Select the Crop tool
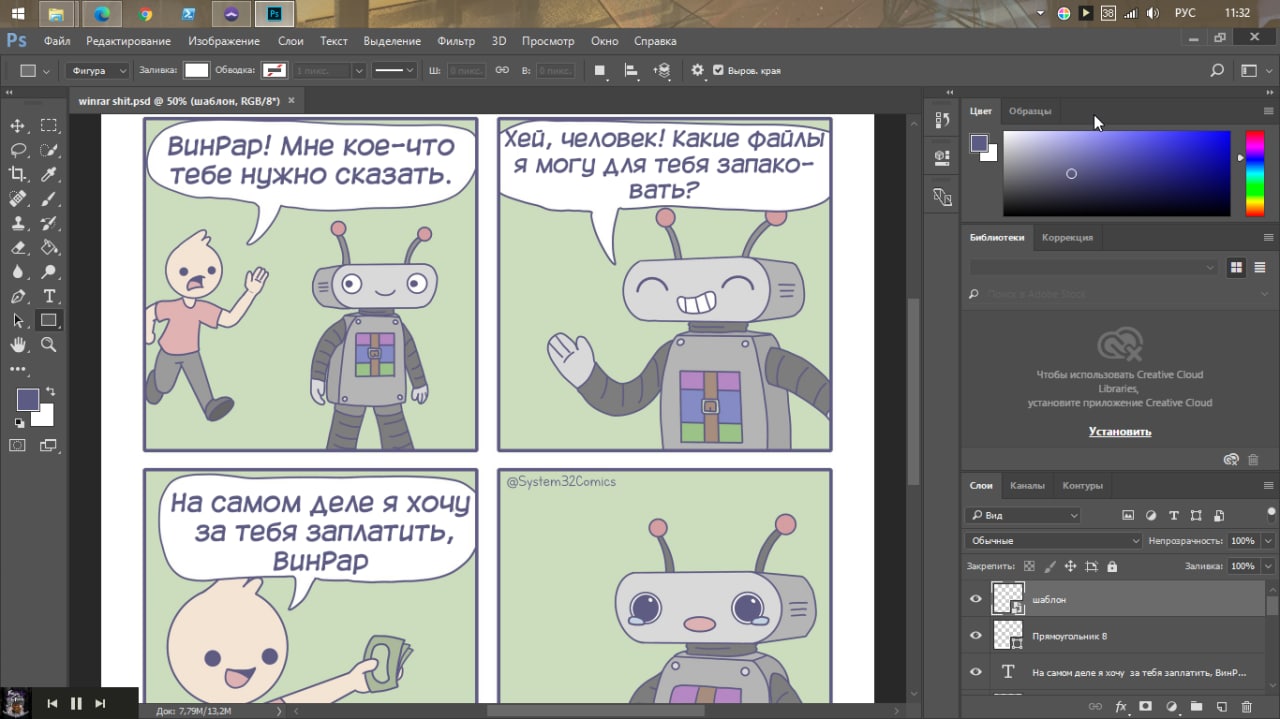The width and height of the screenshot is (1280, 719). 18,174
